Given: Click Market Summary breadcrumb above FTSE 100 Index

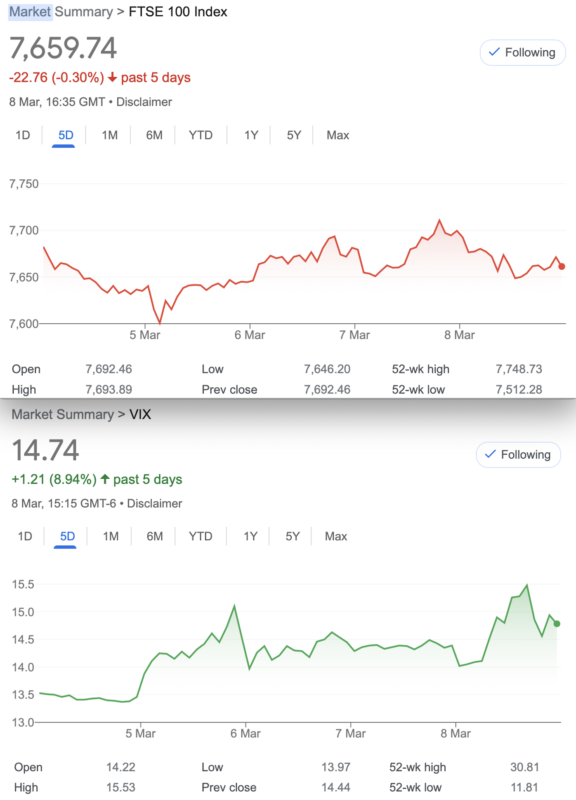Looking at the screenshot, I should 61,12.
